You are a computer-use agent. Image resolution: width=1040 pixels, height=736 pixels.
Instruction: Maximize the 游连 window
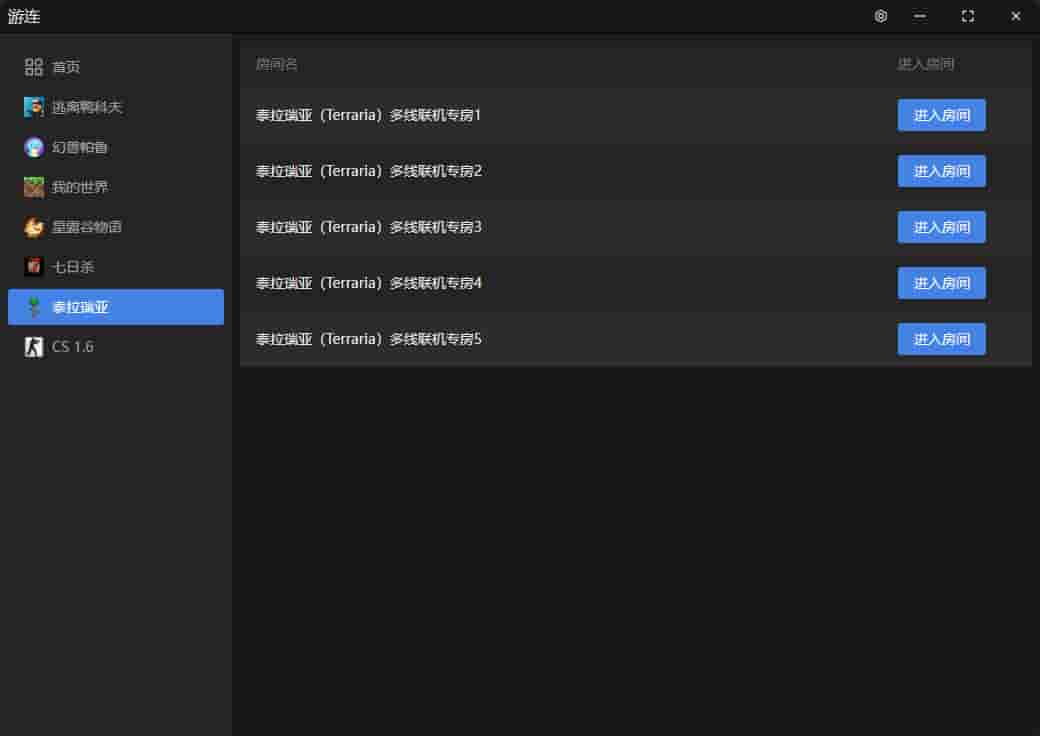[x=968, y=16]
